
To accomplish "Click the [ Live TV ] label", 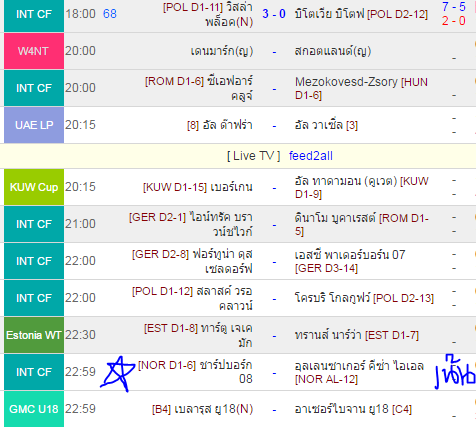I will [x=254, y=156].
